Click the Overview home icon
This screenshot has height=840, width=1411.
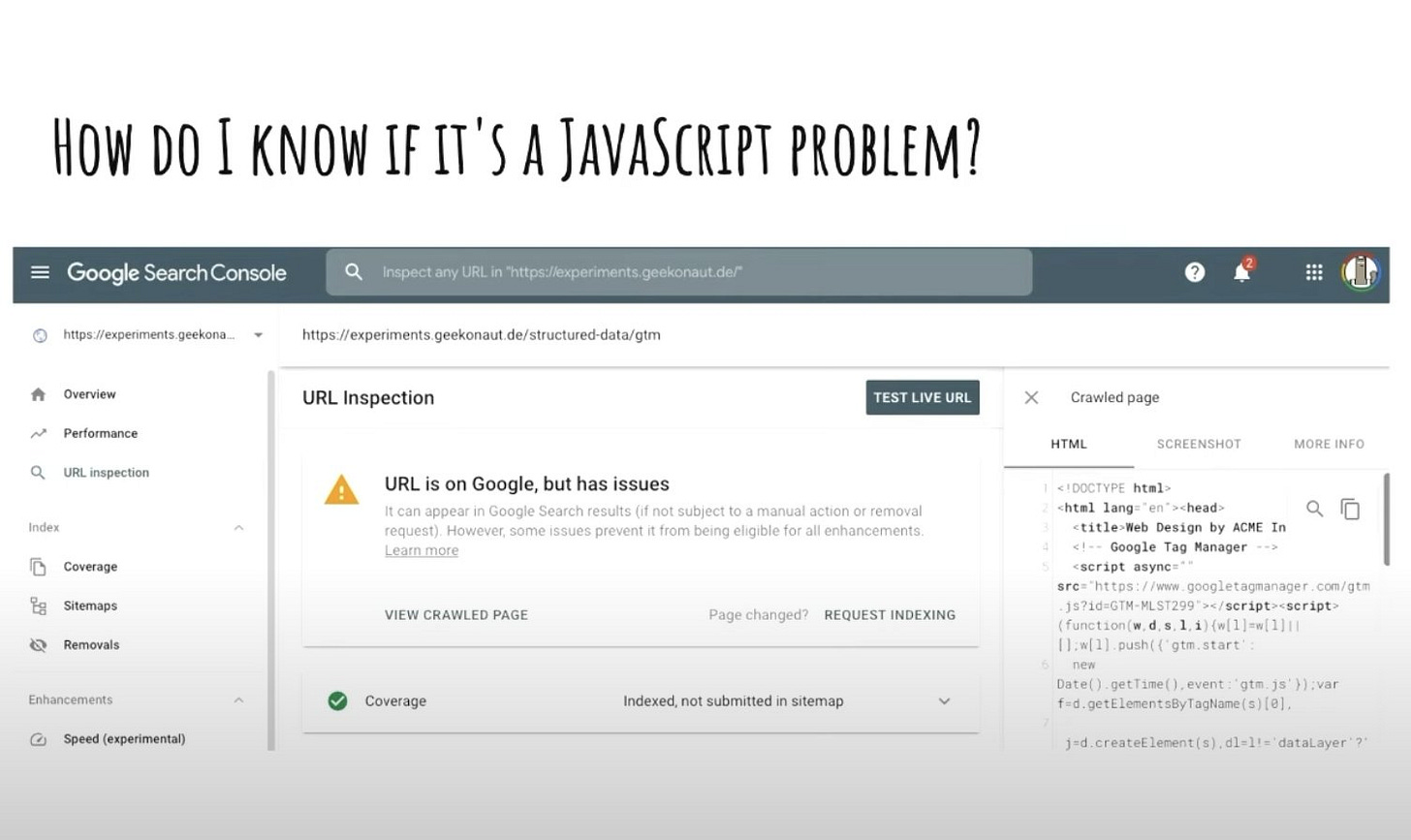click(38, 394)
